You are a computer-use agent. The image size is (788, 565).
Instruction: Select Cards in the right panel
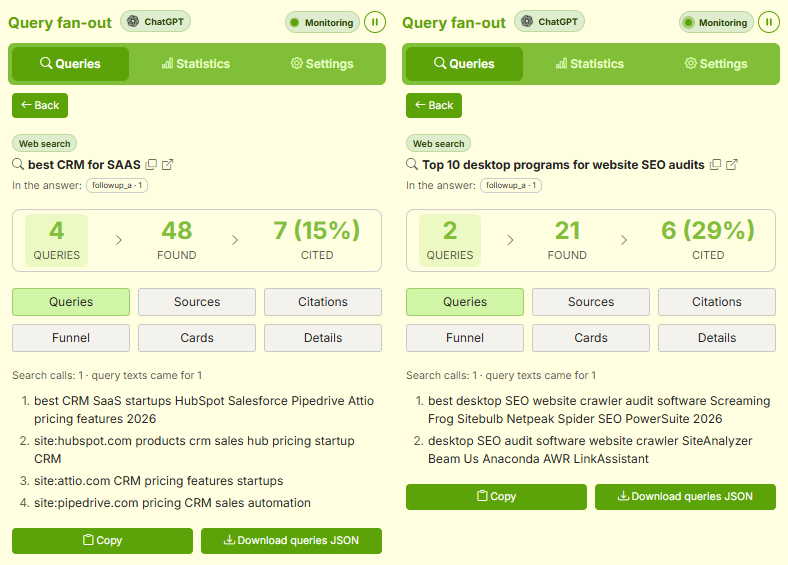[591, 338]
